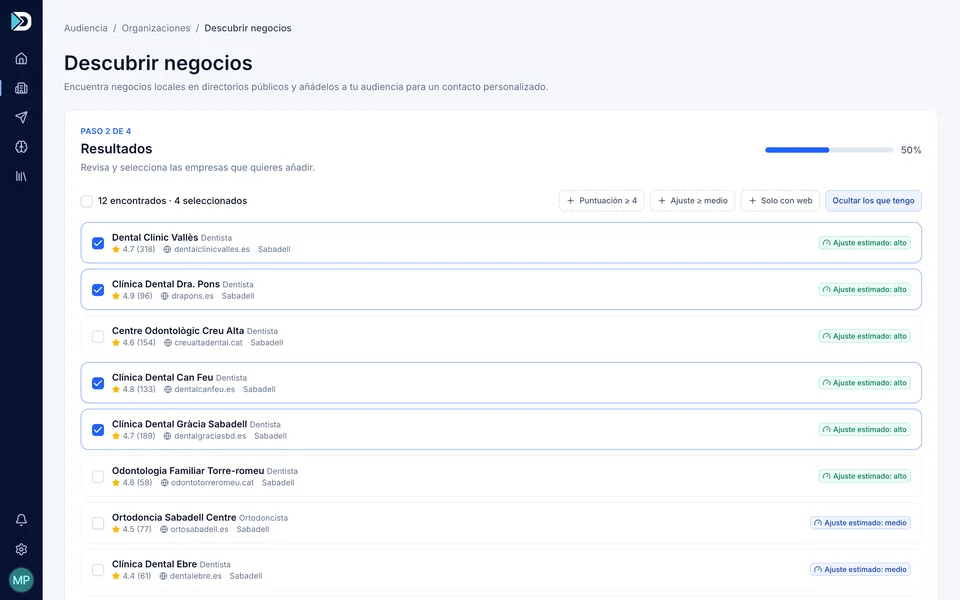The image size is (960, 600).
Task: Click globe icon next to ortosabadell.es
Action: pos(164,530)
